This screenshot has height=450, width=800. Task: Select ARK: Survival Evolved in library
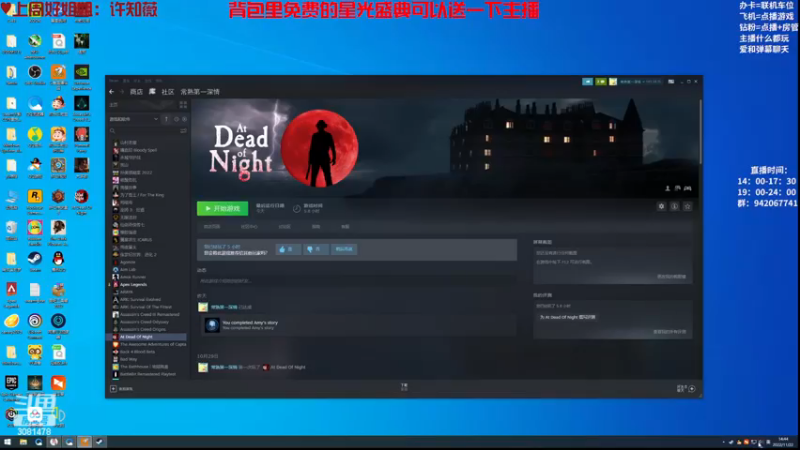140,299
